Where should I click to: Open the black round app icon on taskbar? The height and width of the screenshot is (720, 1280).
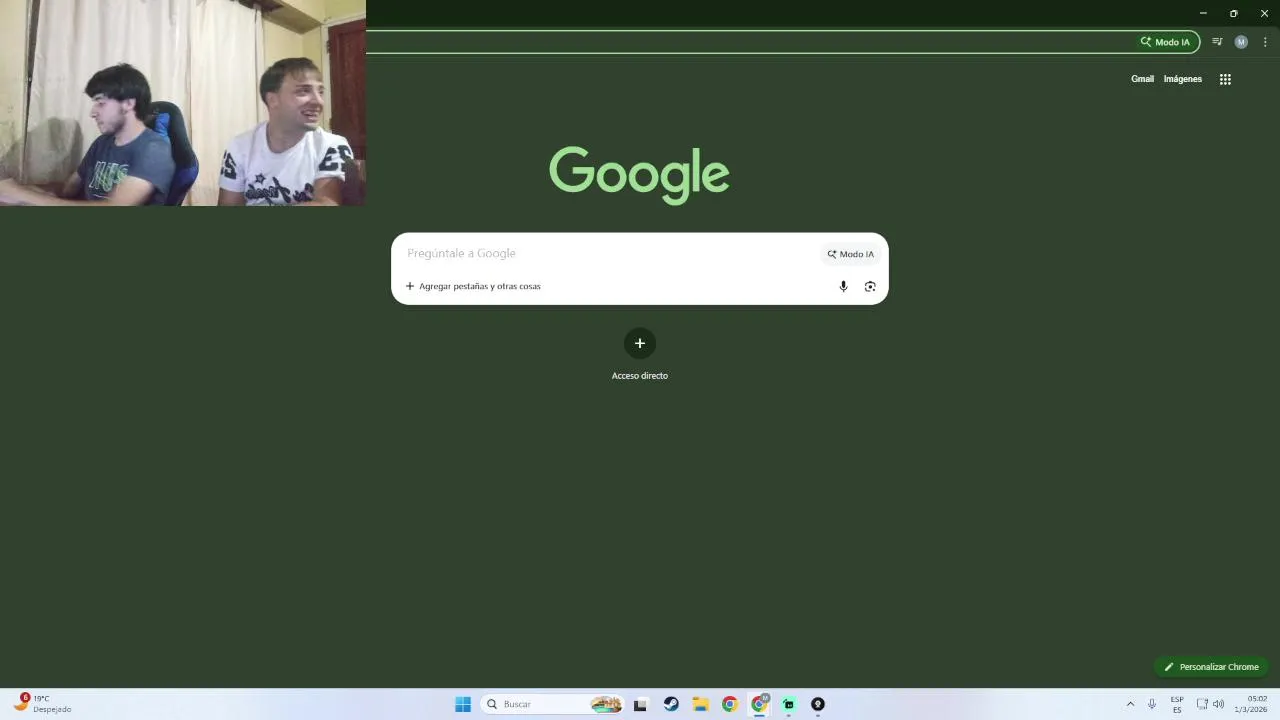(818, 704)
